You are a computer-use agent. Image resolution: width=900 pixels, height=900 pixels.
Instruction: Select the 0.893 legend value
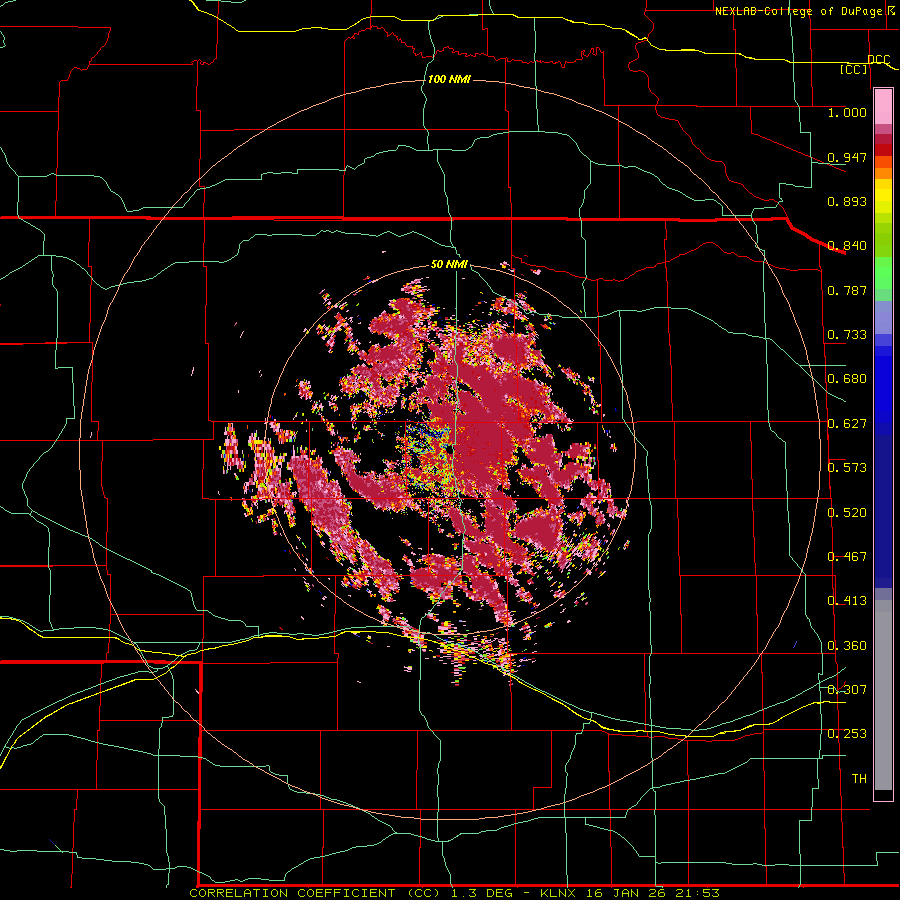click(x=847, y=201)
